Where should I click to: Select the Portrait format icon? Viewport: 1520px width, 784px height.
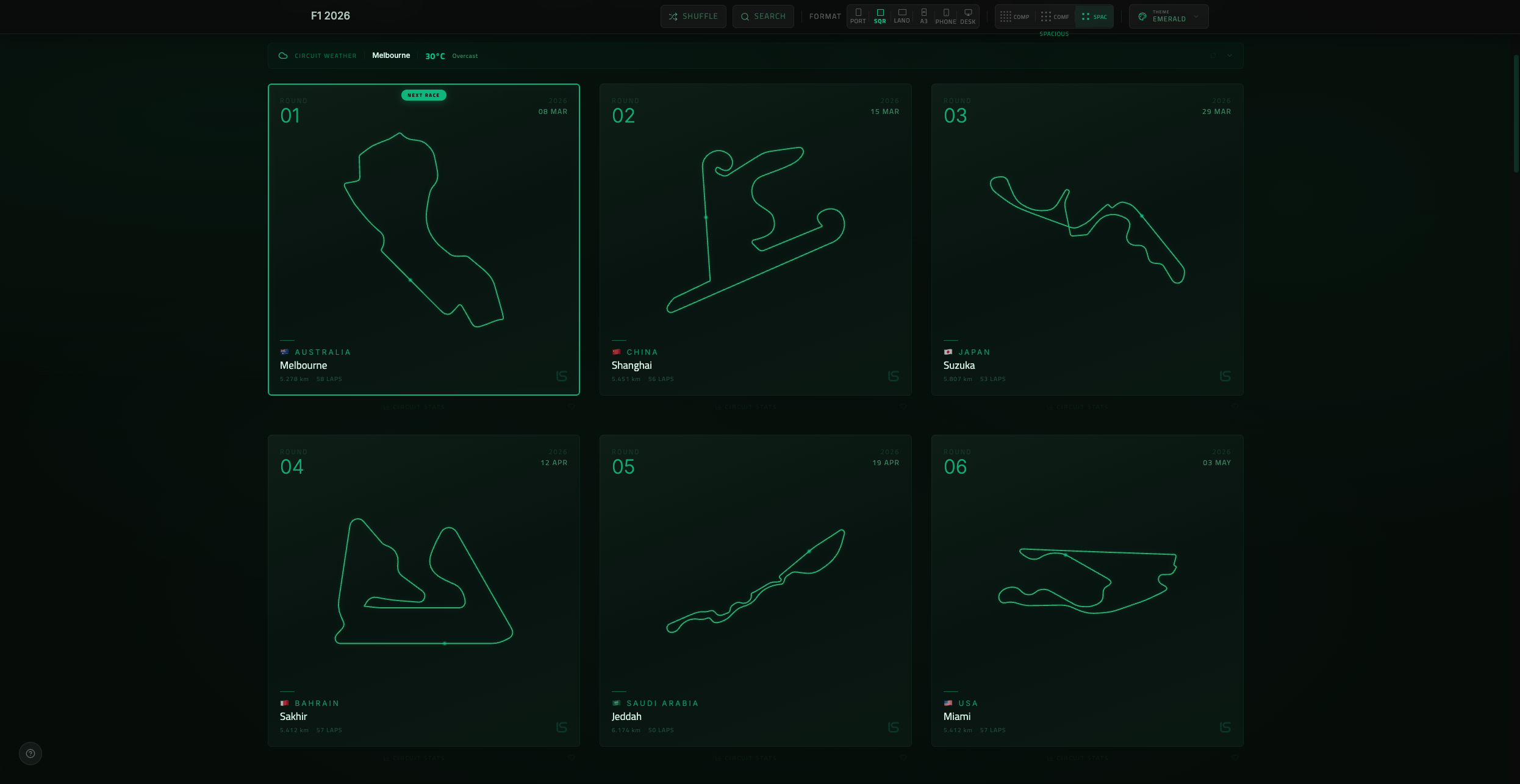(858, 16)
